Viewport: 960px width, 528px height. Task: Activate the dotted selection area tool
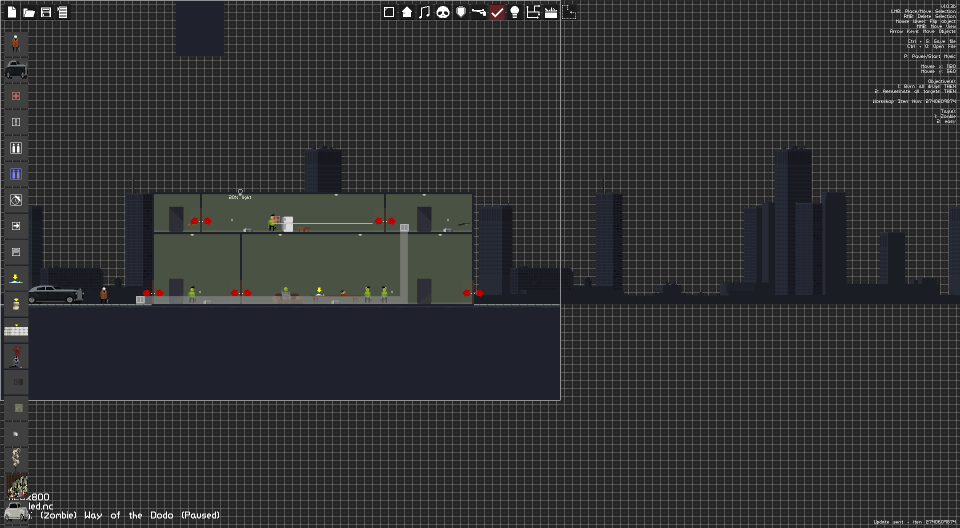click(x=569, y=12)
